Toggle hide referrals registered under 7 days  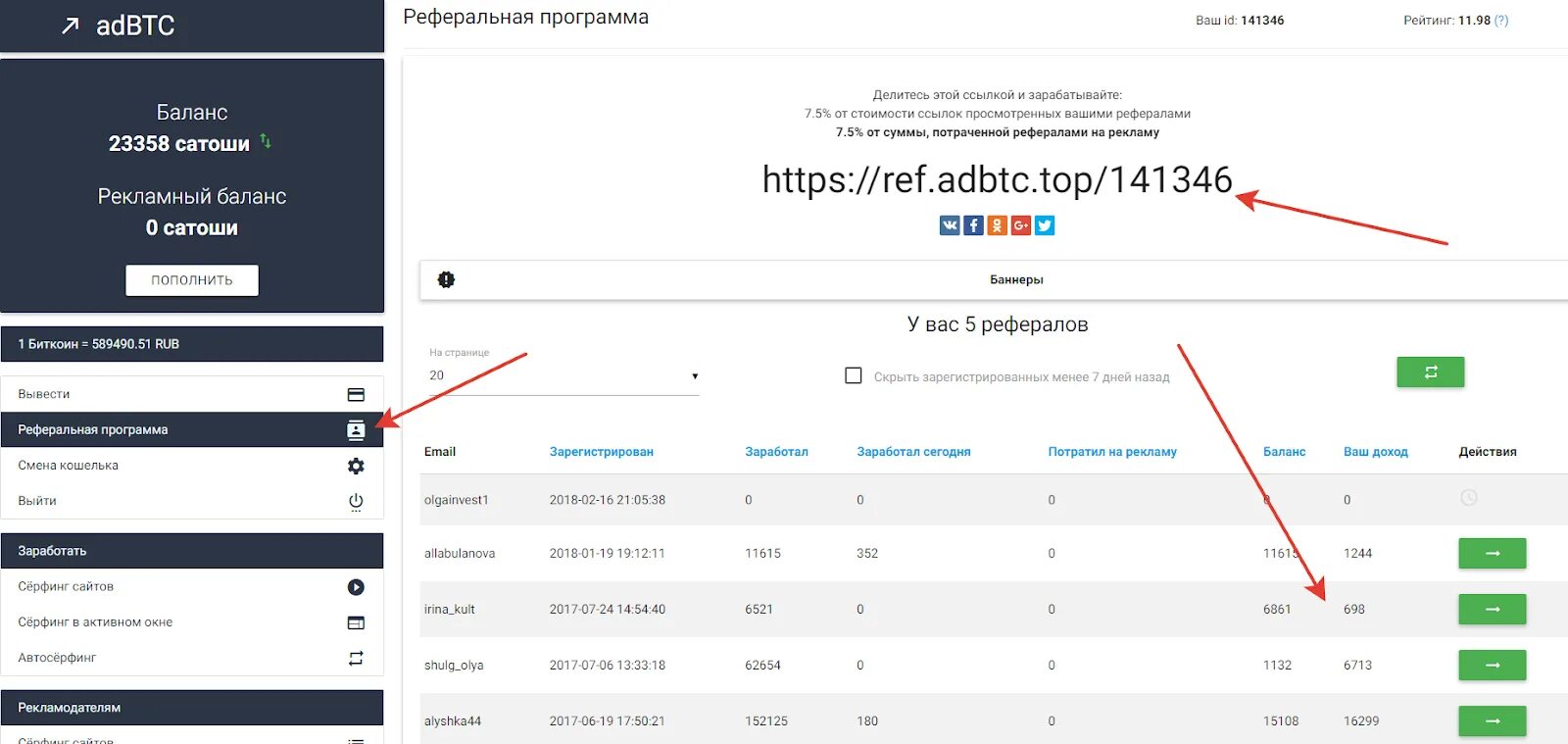tap(854, 375)
